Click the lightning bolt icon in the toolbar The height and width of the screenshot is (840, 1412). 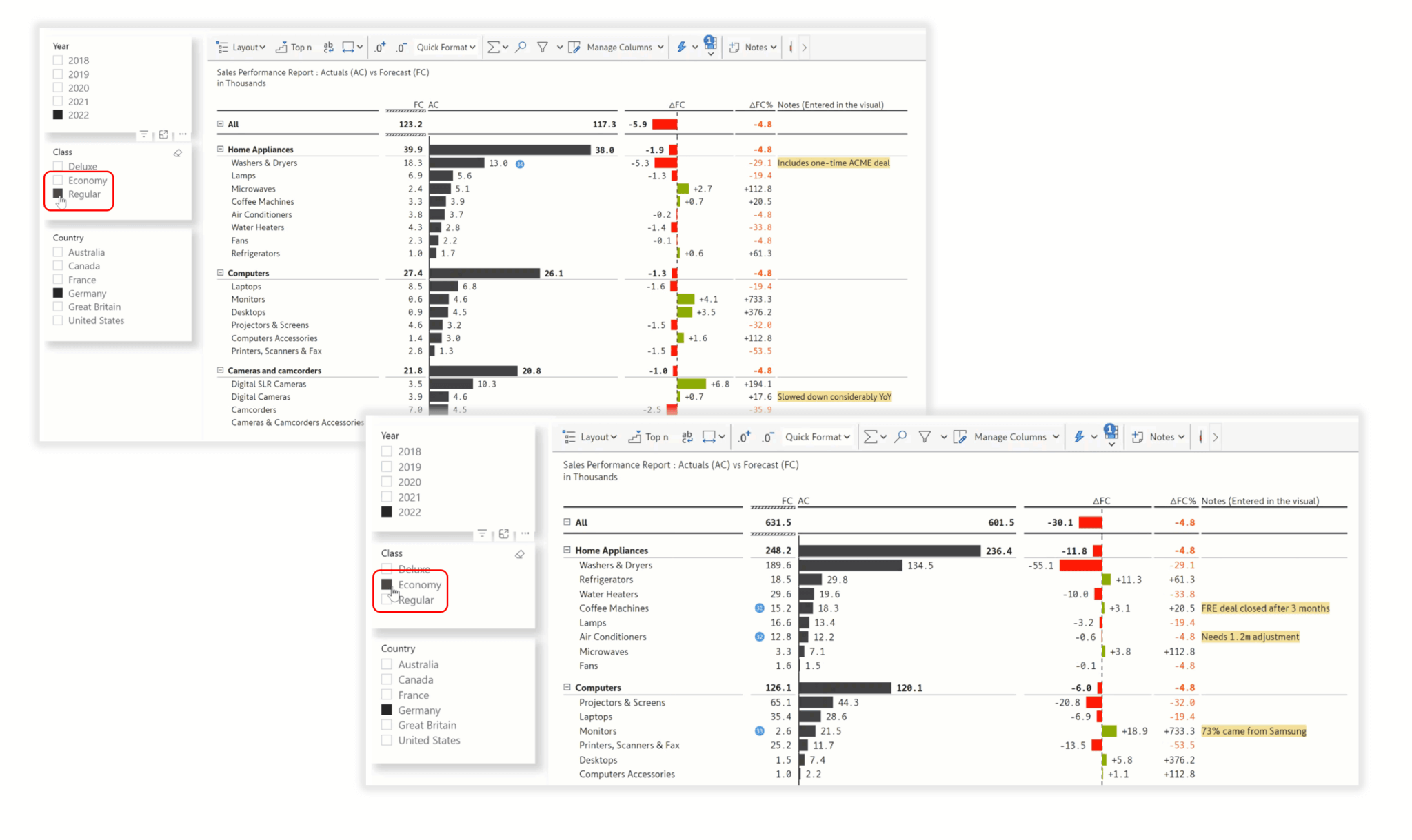[x=681, y=47]
